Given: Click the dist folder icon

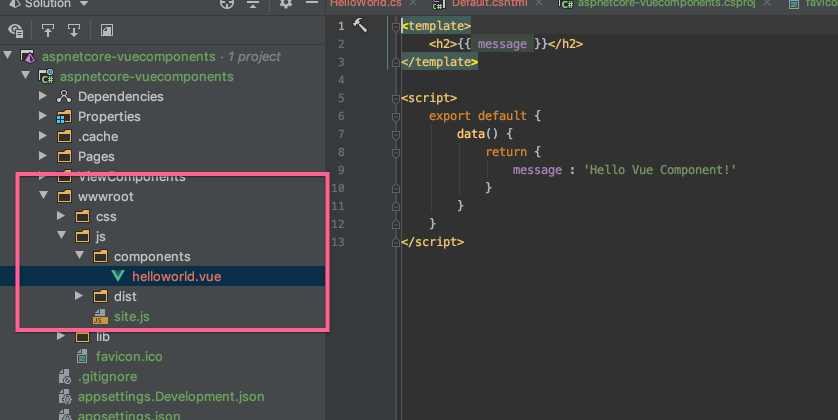Looking at the screenshot, I should pos(100,296).
